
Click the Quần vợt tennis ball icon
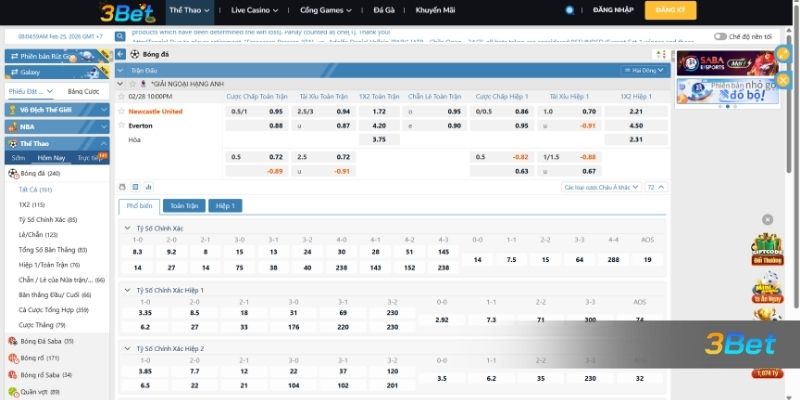coord(13,391)
